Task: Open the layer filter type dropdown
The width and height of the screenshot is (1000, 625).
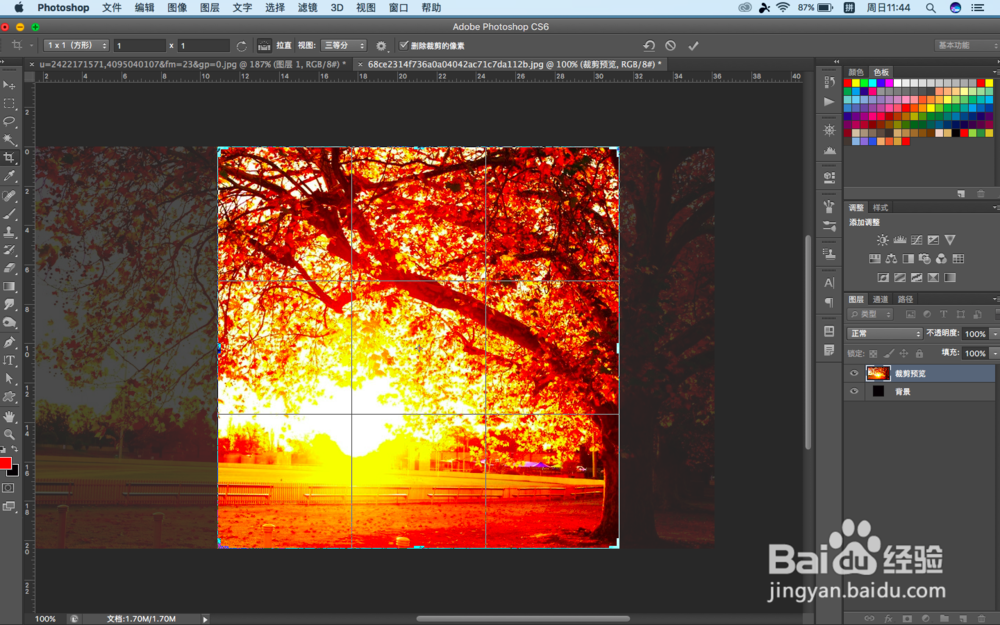Action: coord(870,314)
